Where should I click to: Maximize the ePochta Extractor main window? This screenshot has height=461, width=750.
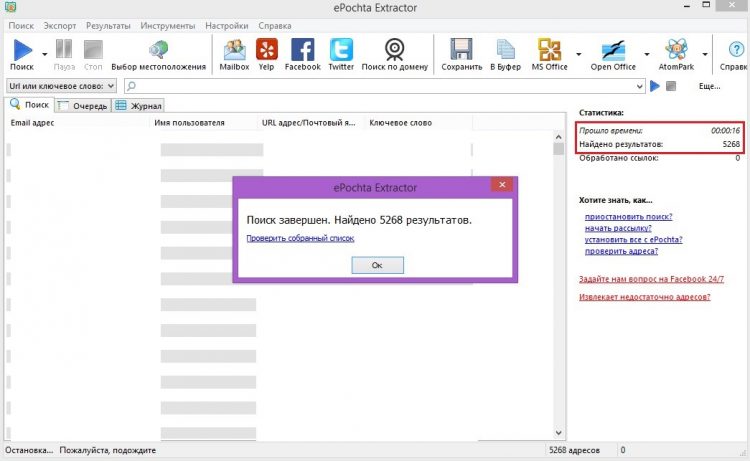pyautogui.click(x=706, y=5)
